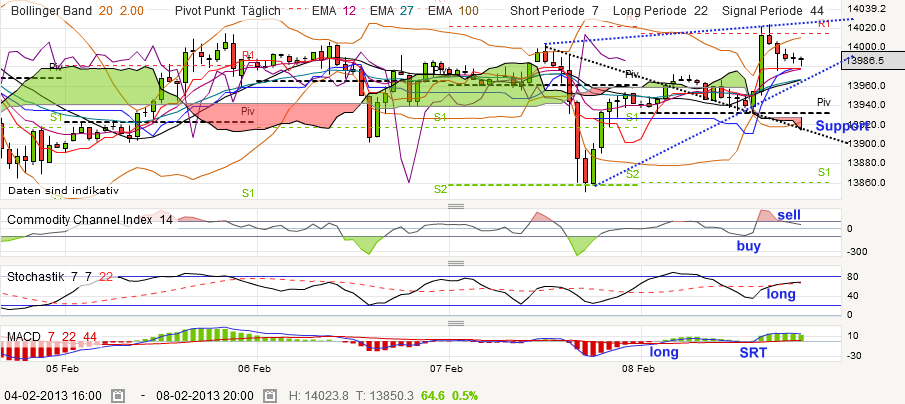Open the start date calendar icon

(118, 396)
